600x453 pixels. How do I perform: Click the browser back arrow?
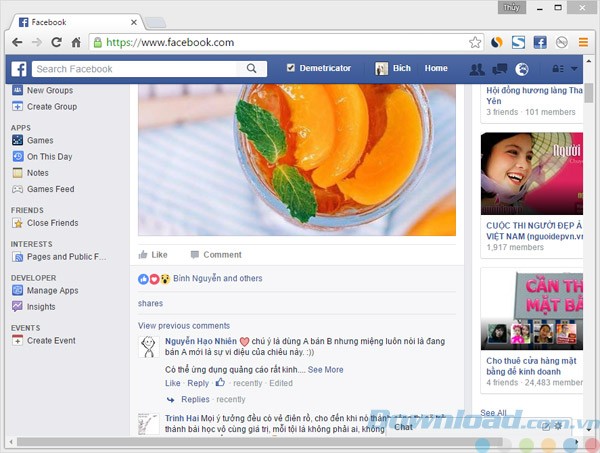[x=17, y=42]
